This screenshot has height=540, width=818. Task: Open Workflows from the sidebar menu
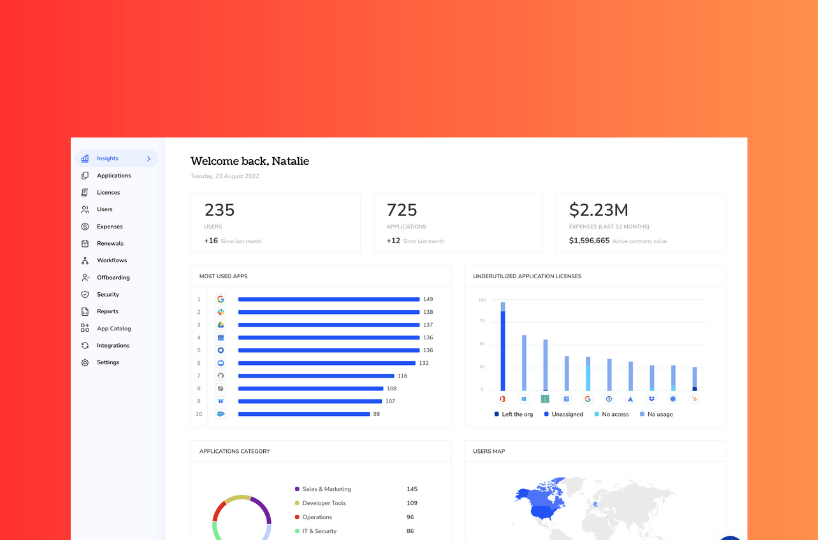click(x=111, y=261)
